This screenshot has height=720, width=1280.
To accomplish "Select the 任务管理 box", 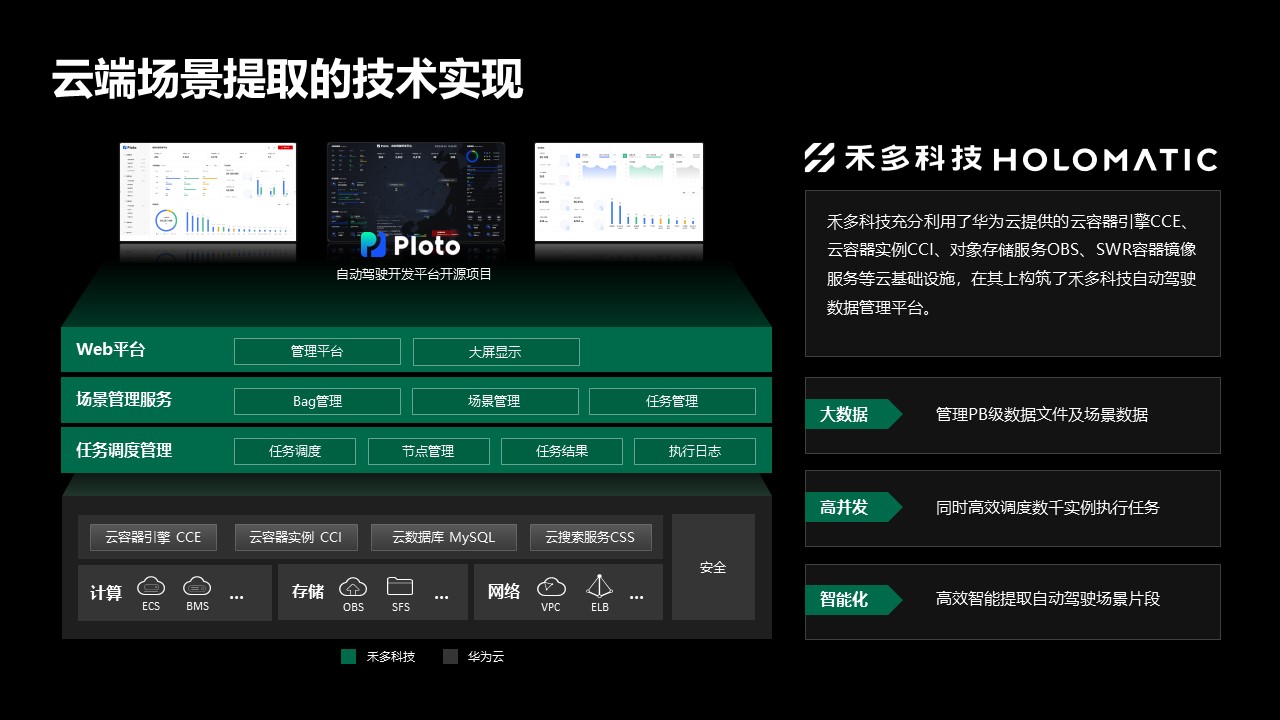I will pyautogui.click(x=672, y=401).
